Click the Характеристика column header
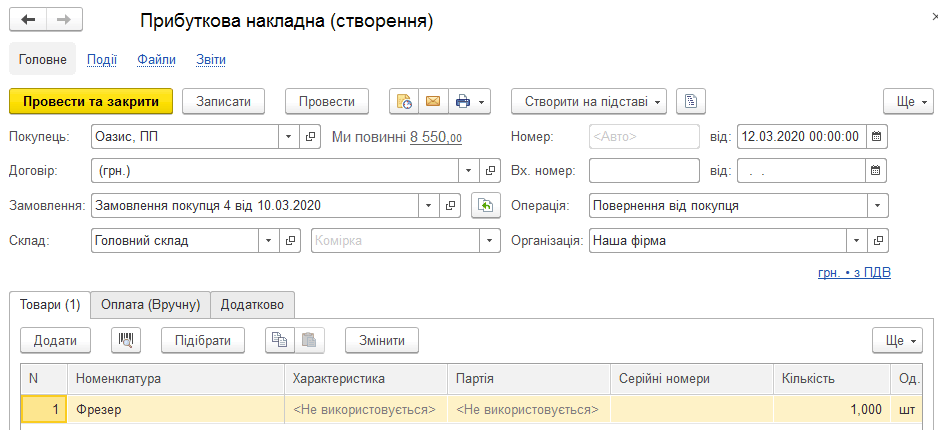938x430 pixels. (366, 379)
